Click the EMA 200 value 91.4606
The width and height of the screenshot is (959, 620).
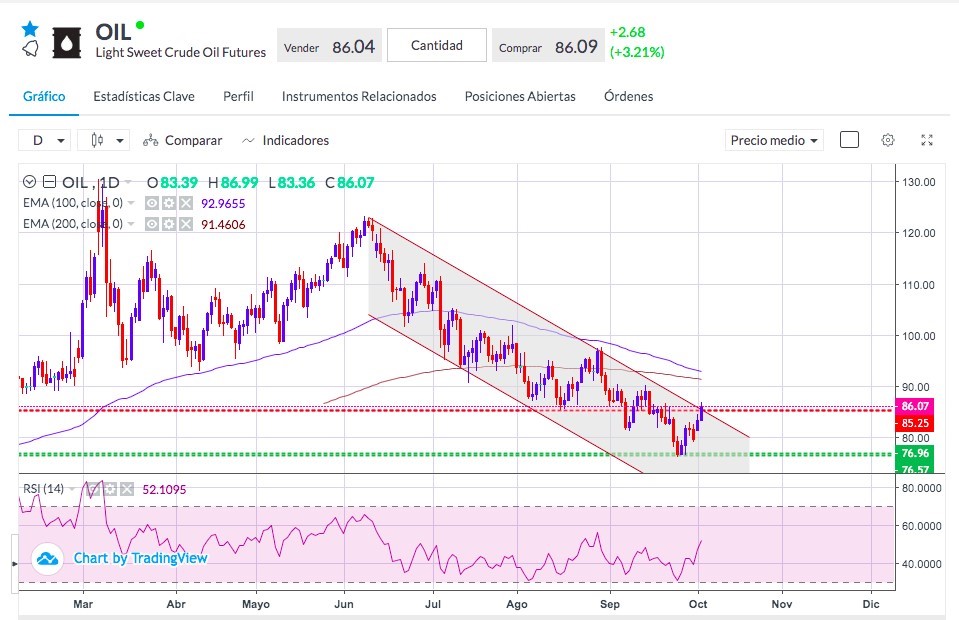click(x=223, y=225)
